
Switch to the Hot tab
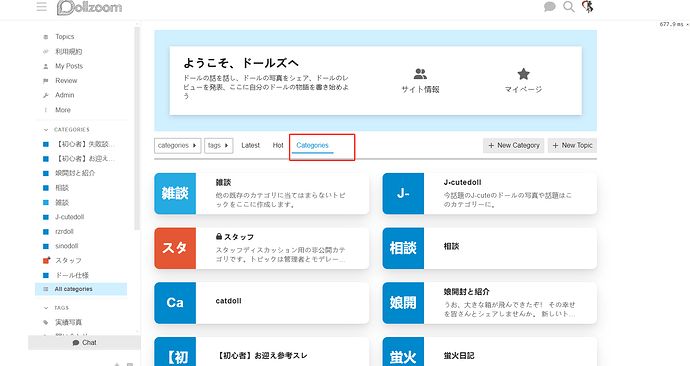tap(278, 145)
